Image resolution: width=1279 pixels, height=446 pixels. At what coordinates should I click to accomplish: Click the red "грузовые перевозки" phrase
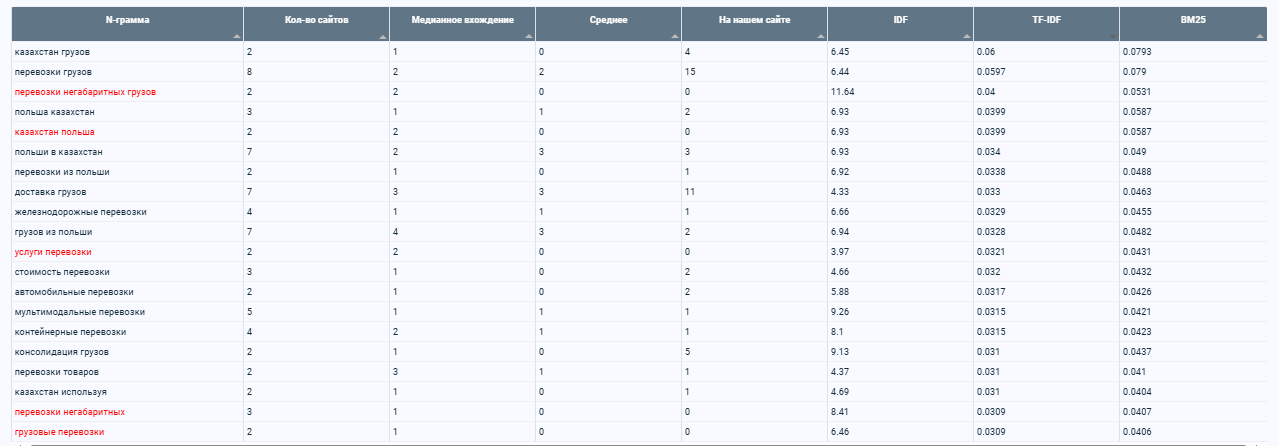pos(59,432)
